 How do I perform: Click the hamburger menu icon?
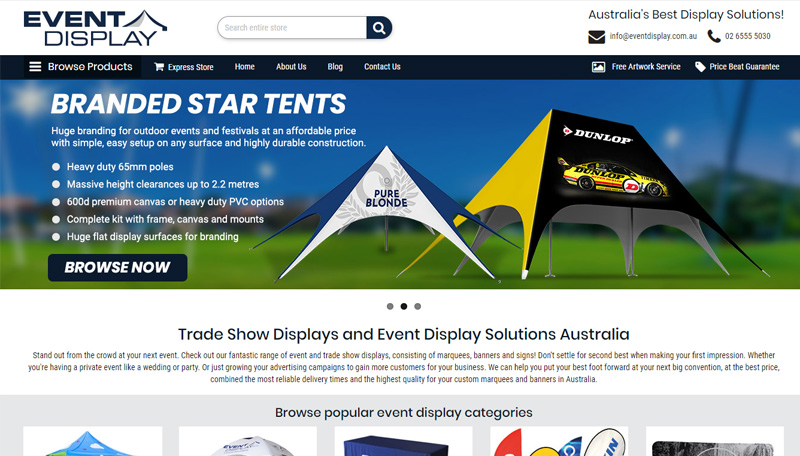35,67
